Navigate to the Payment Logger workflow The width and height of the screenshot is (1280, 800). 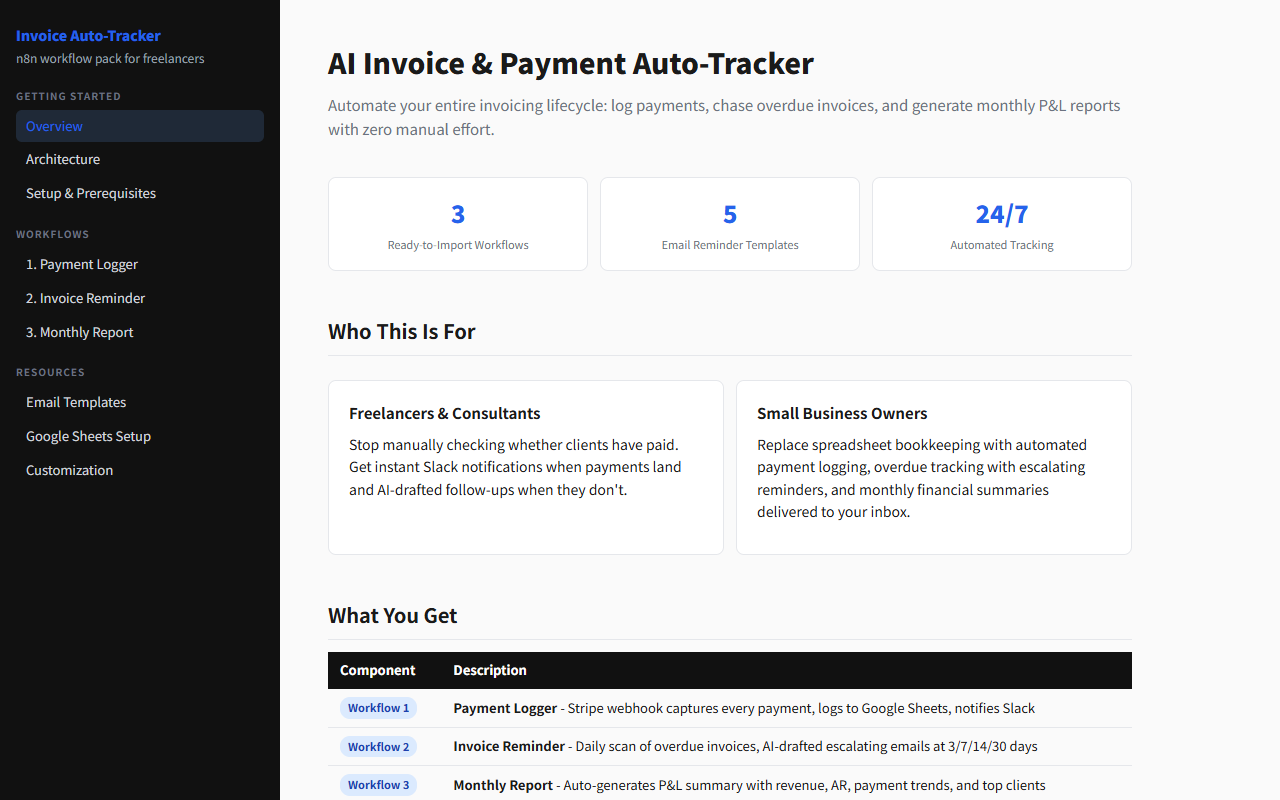82,264
